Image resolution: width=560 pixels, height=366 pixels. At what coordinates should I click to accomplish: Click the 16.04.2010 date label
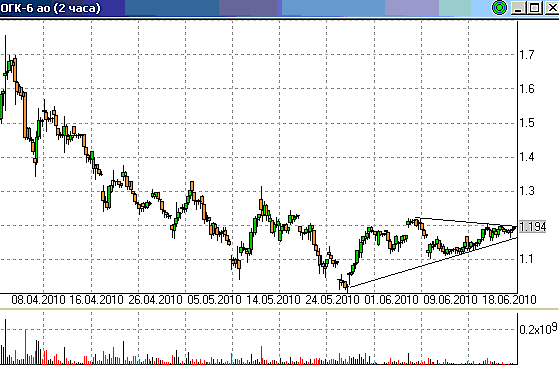[96, 300]
